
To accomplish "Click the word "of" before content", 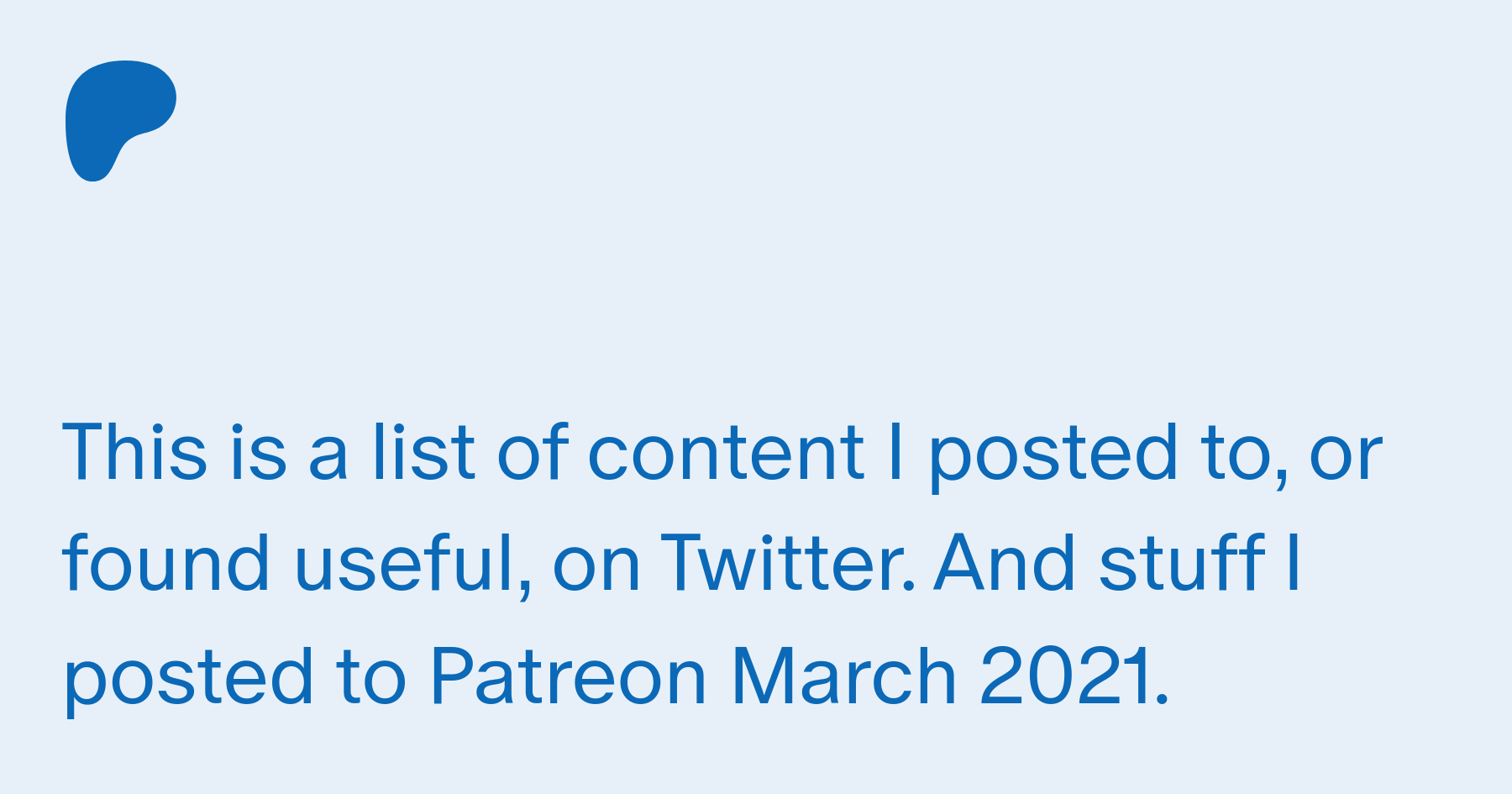I will tap(533, 452).
